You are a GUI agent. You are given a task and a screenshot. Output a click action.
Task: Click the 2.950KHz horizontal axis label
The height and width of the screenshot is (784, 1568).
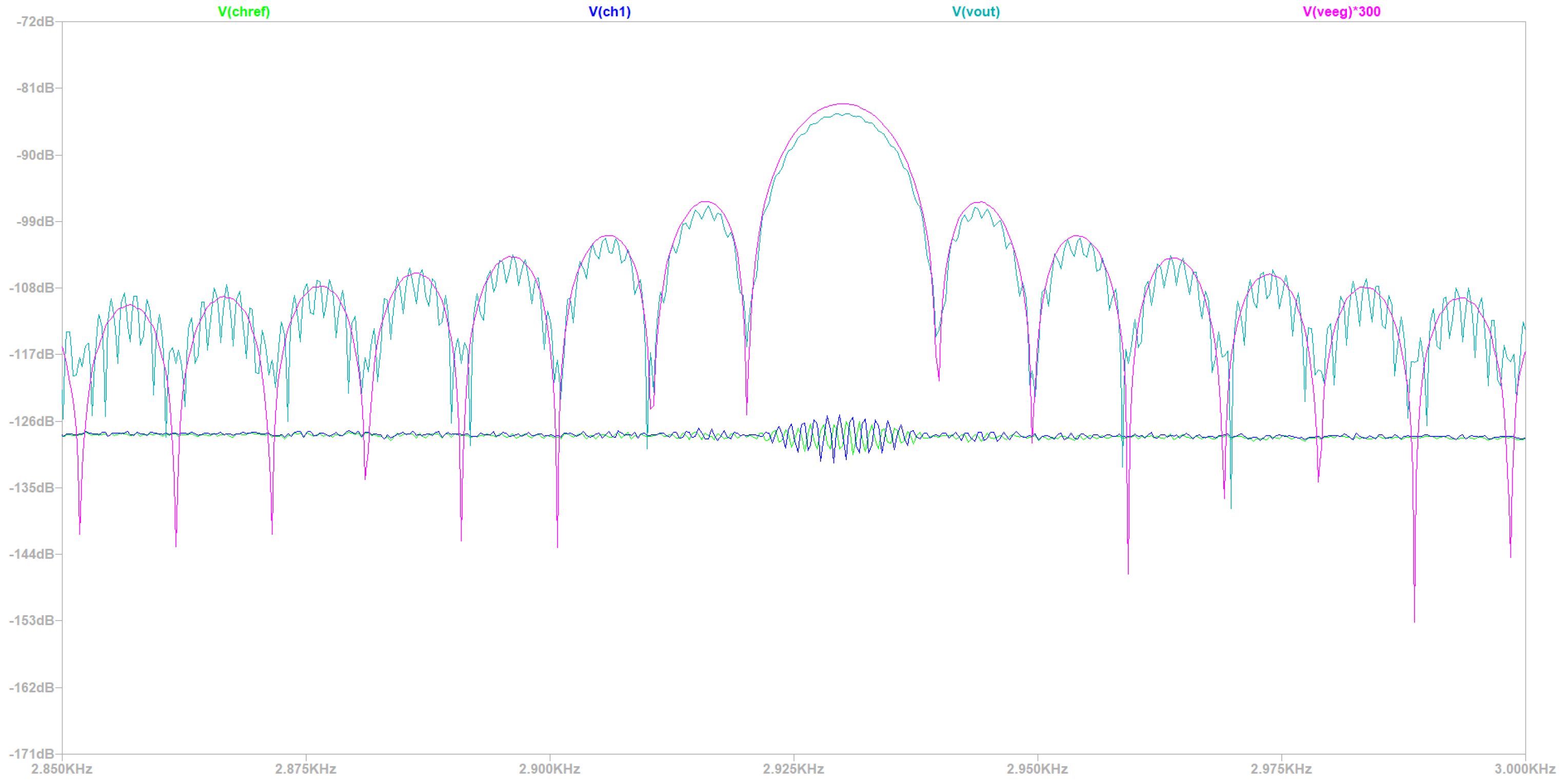(x=1037, y=769)
